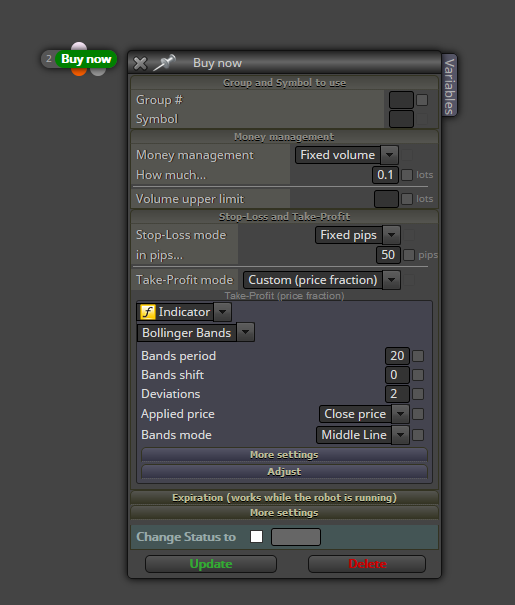Click the Group and Symbol to use header
This screenshot has width=515, height=605.
284,83
